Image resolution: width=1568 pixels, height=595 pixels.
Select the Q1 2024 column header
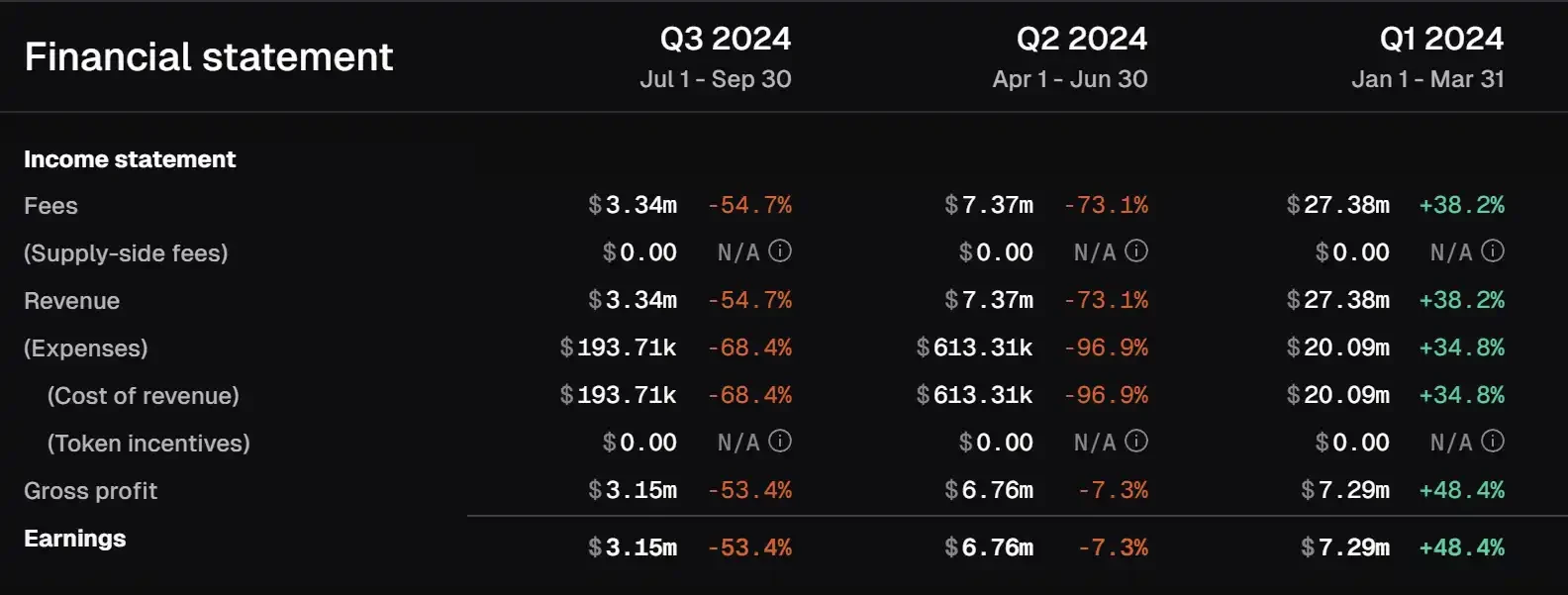coord(1441,39)
